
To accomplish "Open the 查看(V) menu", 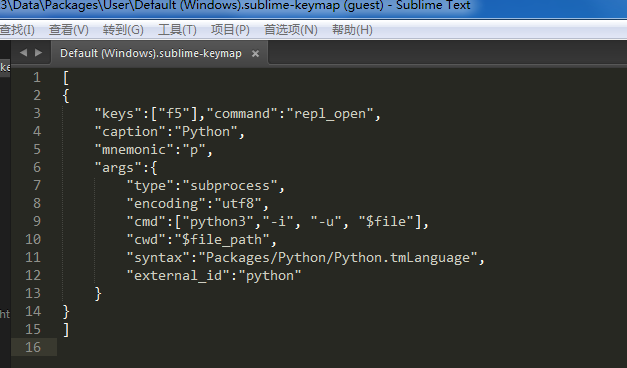I will [68, 30].
